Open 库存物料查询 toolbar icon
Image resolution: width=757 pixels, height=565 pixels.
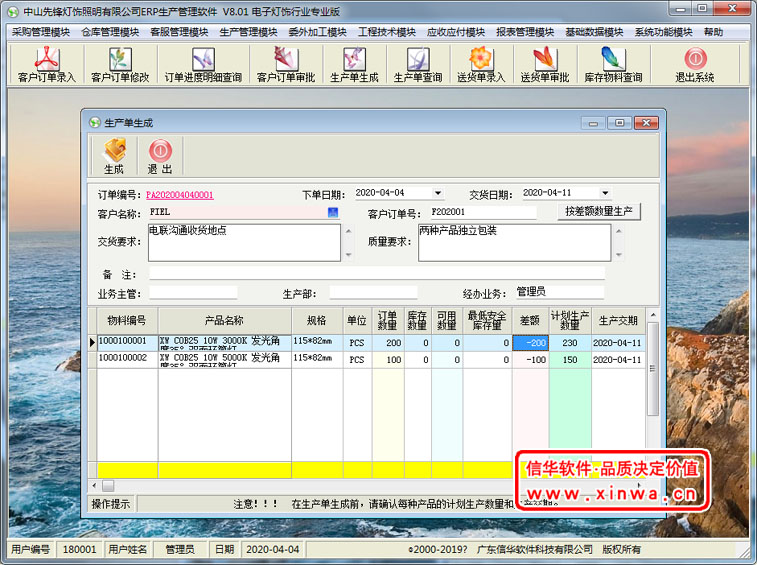[613, 64]
